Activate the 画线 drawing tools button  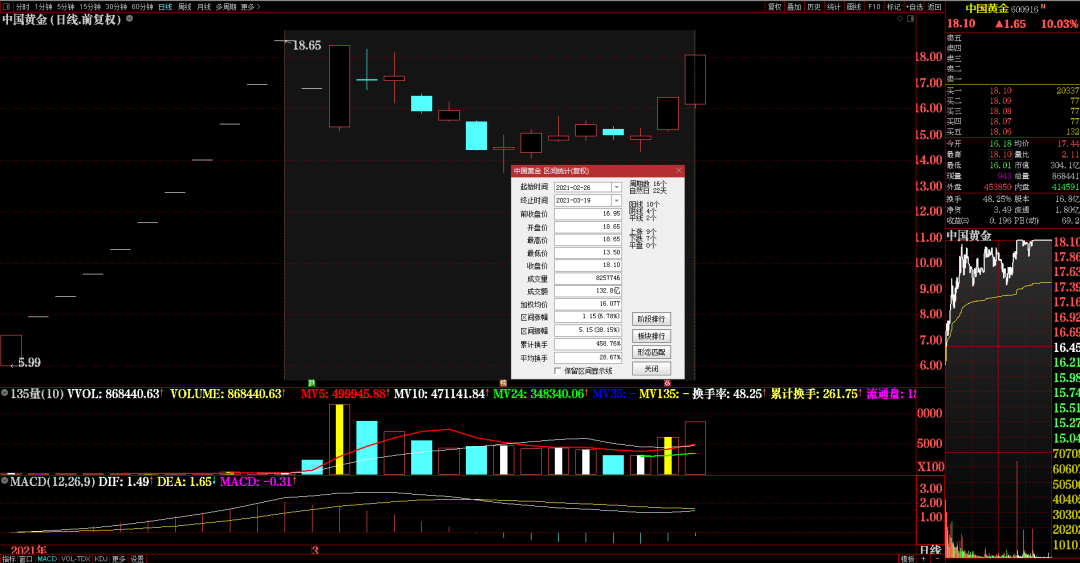click(x=854, y=6)
